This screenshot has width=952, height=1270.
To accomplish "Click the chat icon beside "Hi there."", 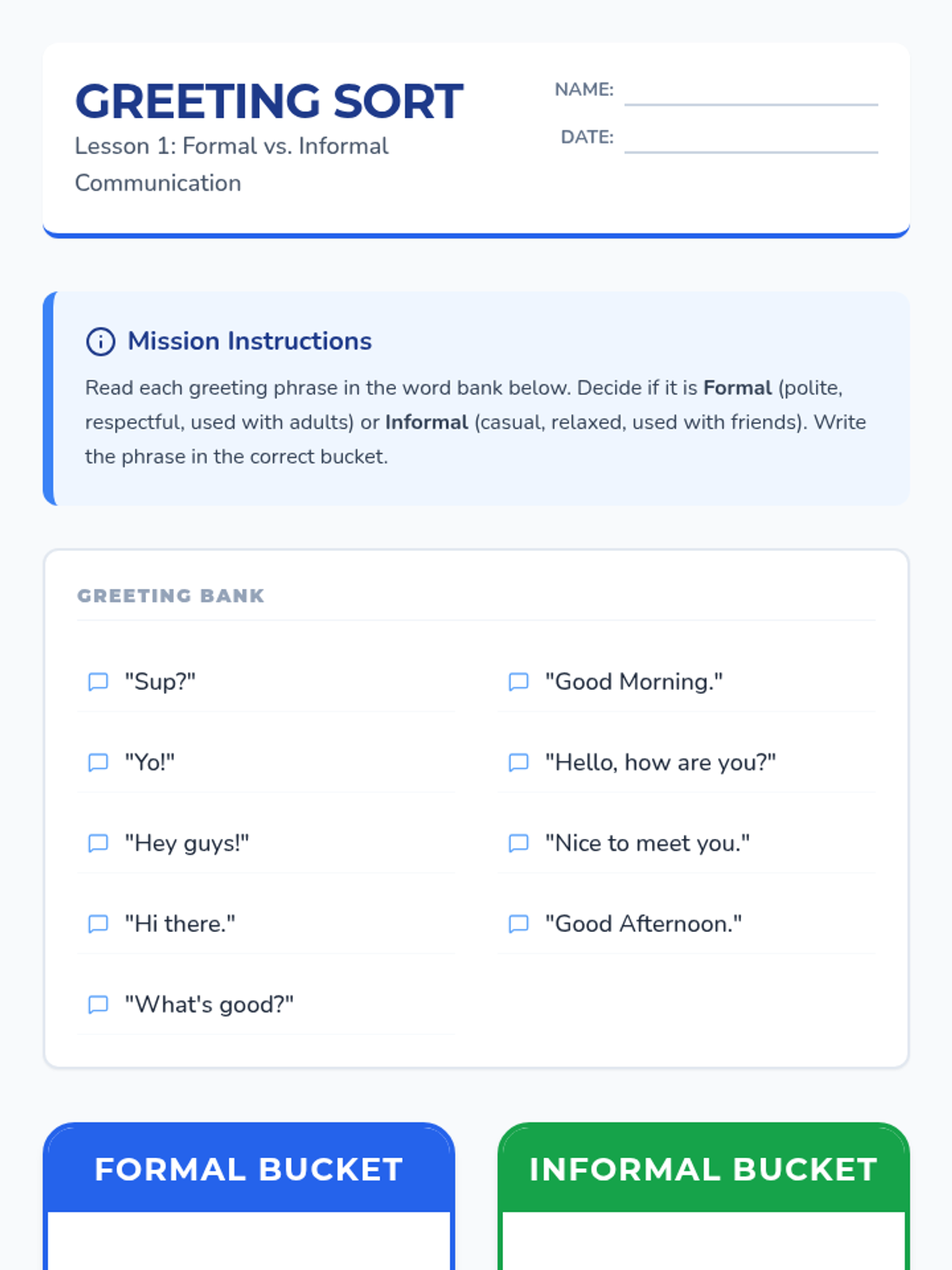I will [x=98, y=924].
